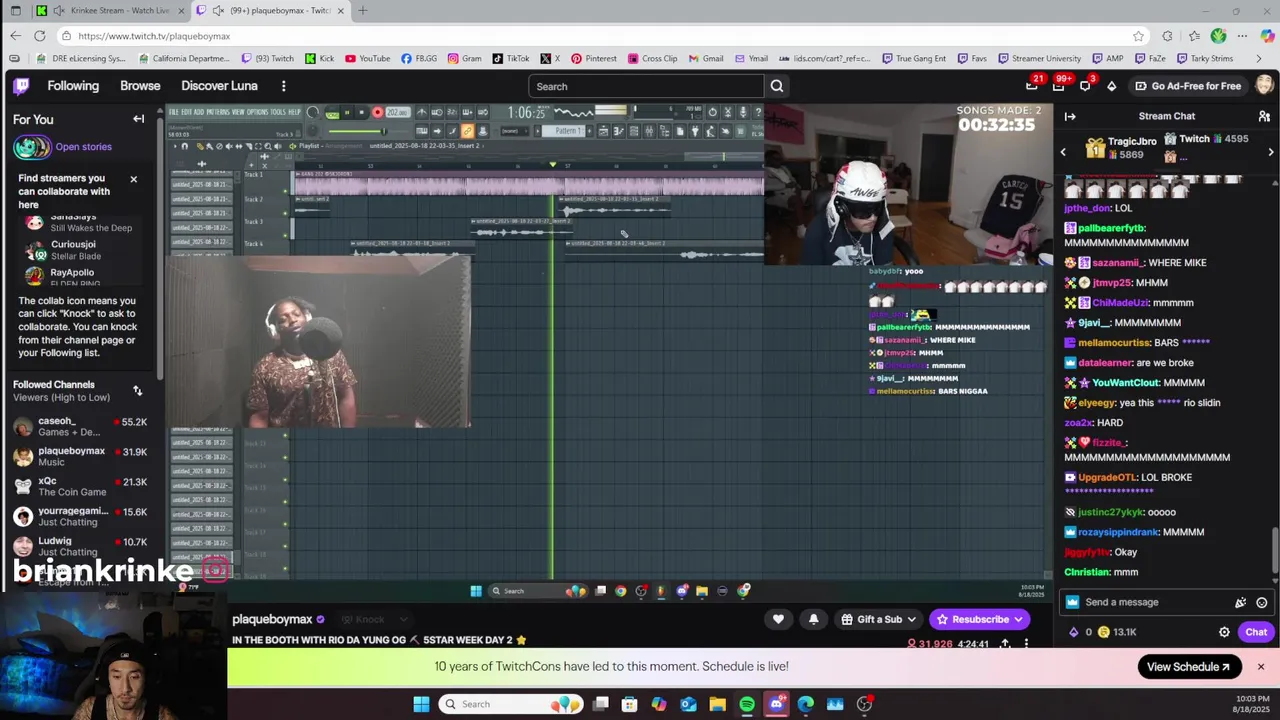Open chat community users list
The width and height of the screenshot is (1280, 720).
[1264, 116]
